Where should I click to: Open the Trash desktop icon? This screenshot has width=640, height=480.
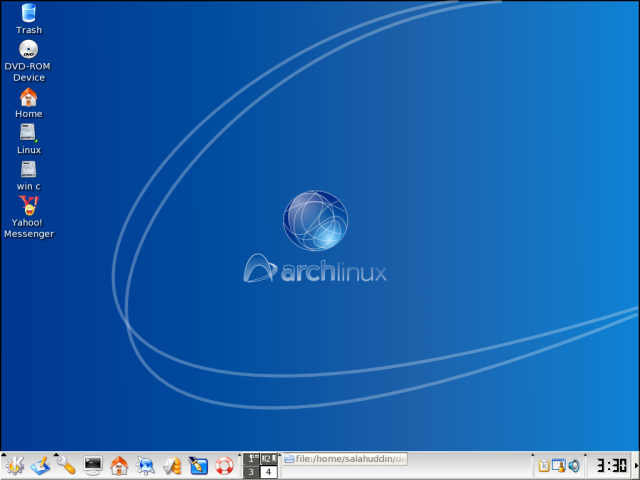tap(29, 19)
